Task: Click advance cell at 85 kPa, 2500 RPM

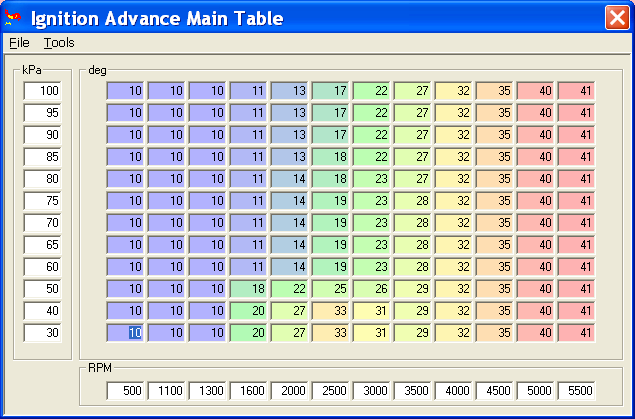Action: [331, 157]
